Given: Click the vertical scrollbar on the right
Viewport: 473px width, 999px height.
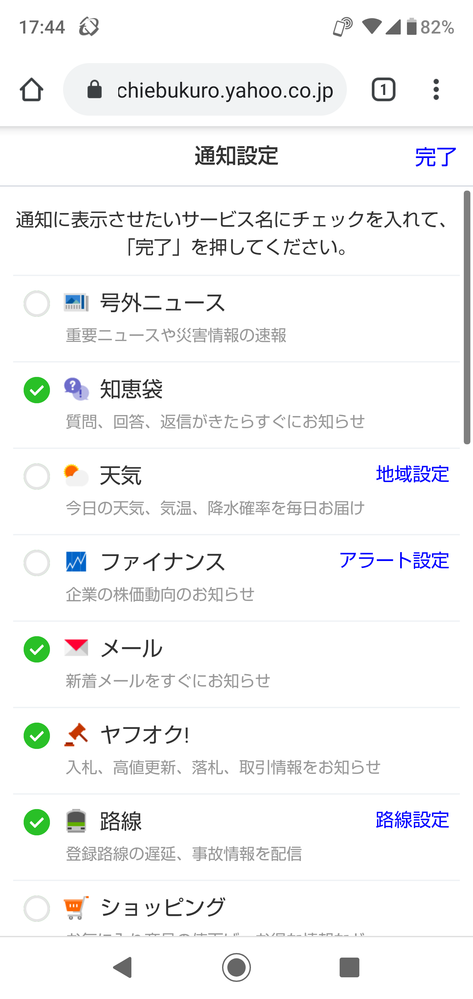Looking at the screenshot, I should pyautogui.click(x=467, y=317).
